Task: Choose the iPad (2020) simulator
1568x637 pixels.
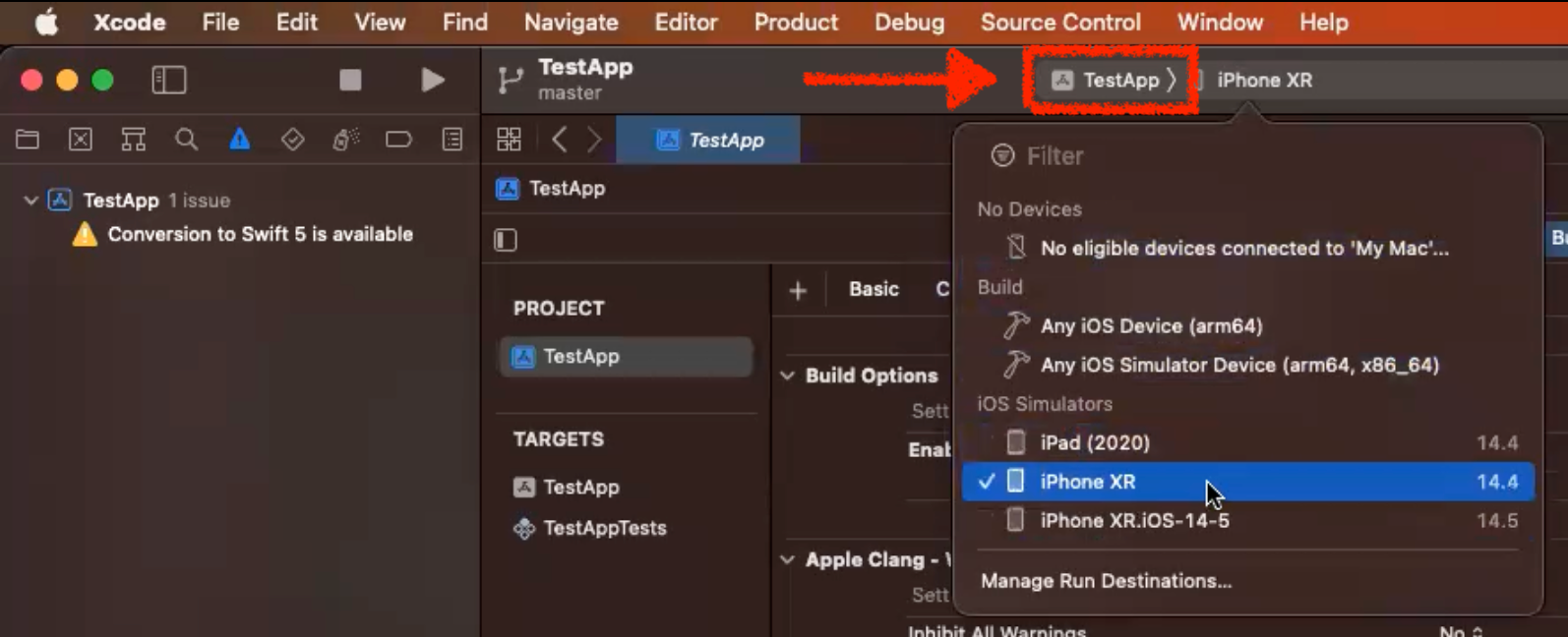Action: (x=1248, y=442)
